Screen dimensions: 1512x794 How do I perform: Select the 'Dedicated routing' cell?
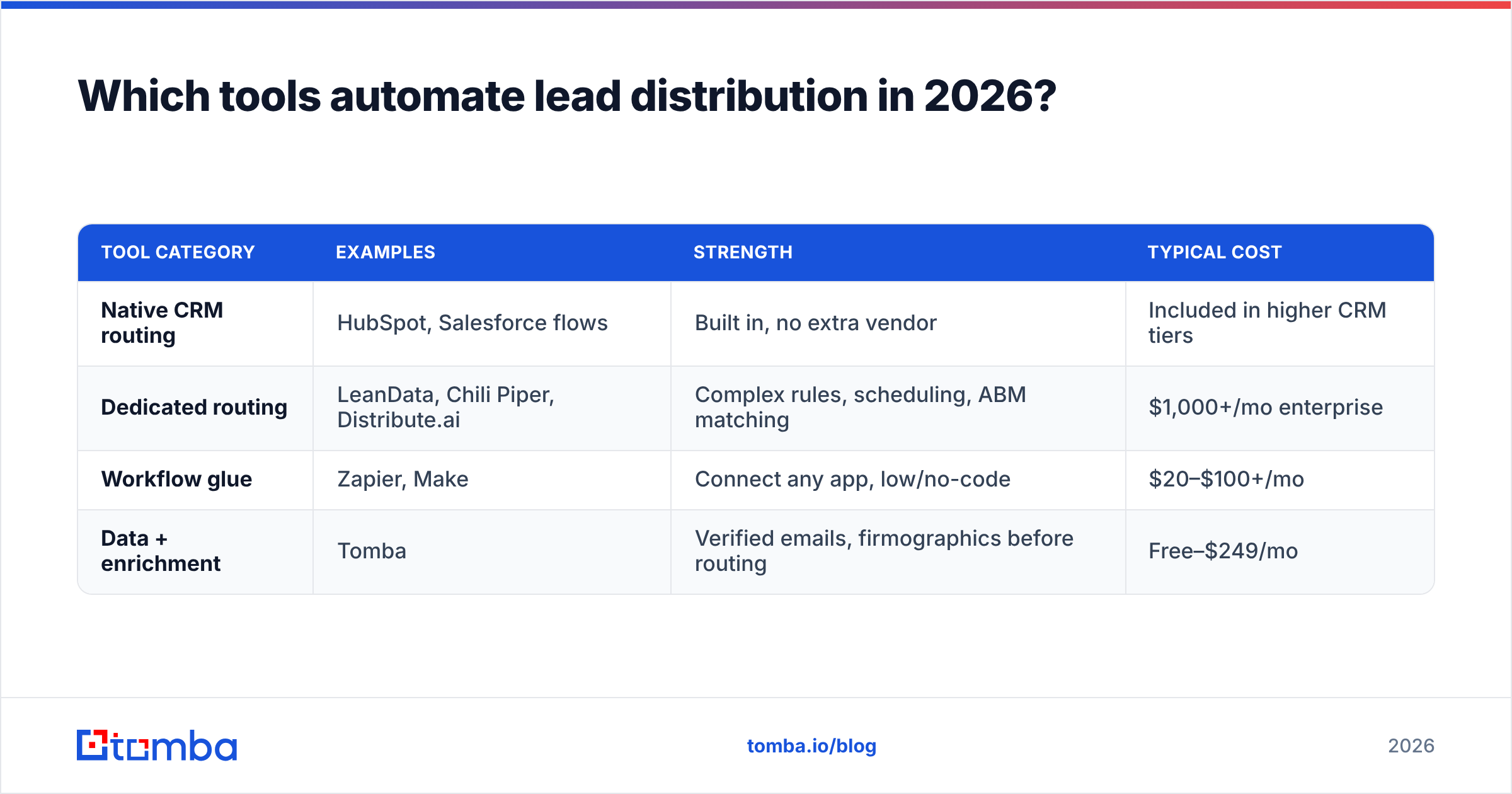click(x=195, y=408)
